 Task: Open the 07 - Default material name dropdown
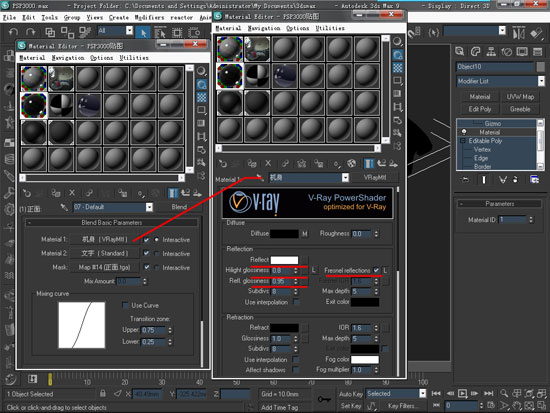(149, 207)
